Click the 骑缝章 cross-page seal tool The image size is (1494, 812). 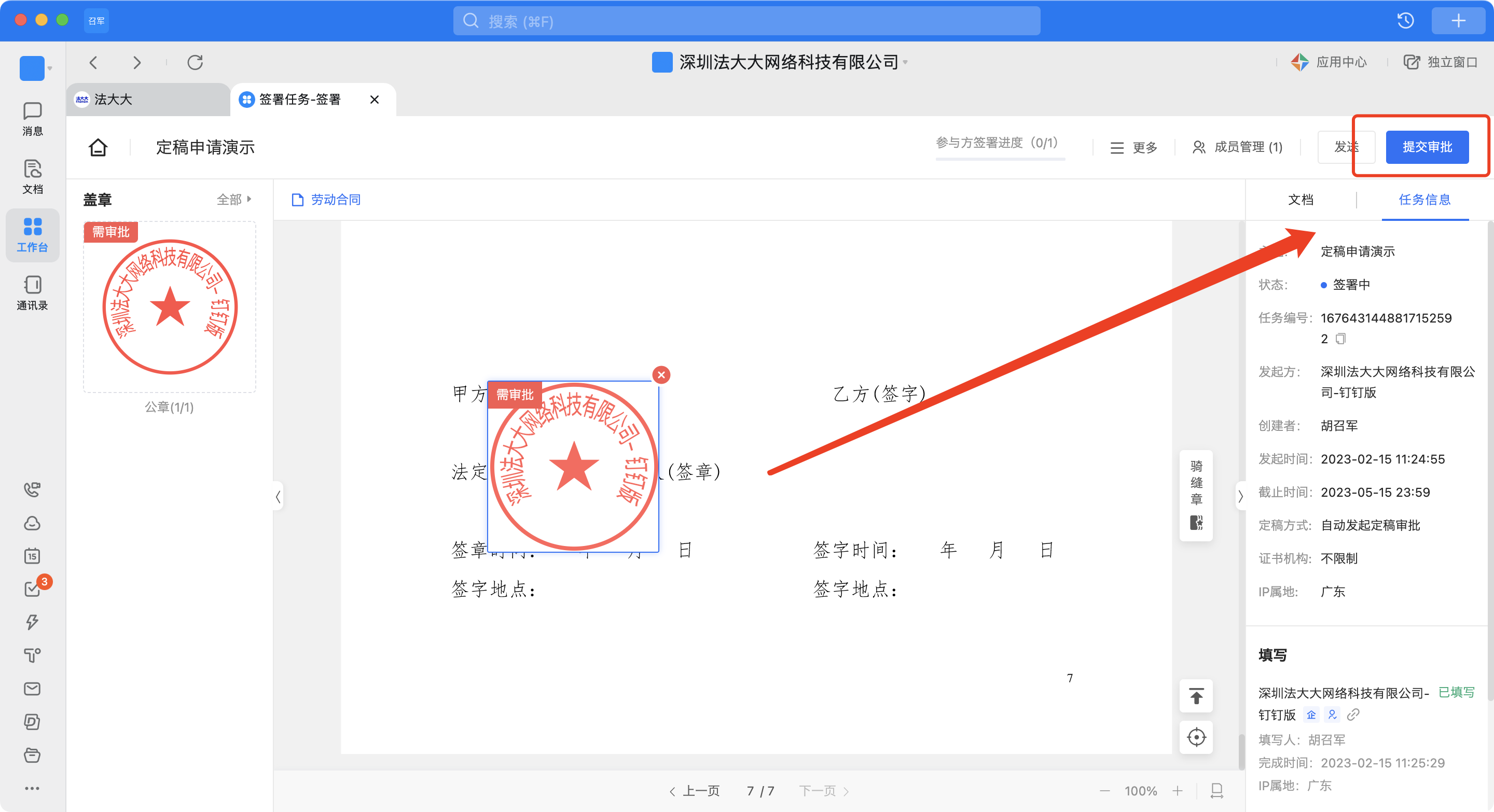pyautogui.click(x=1196, y=494)
